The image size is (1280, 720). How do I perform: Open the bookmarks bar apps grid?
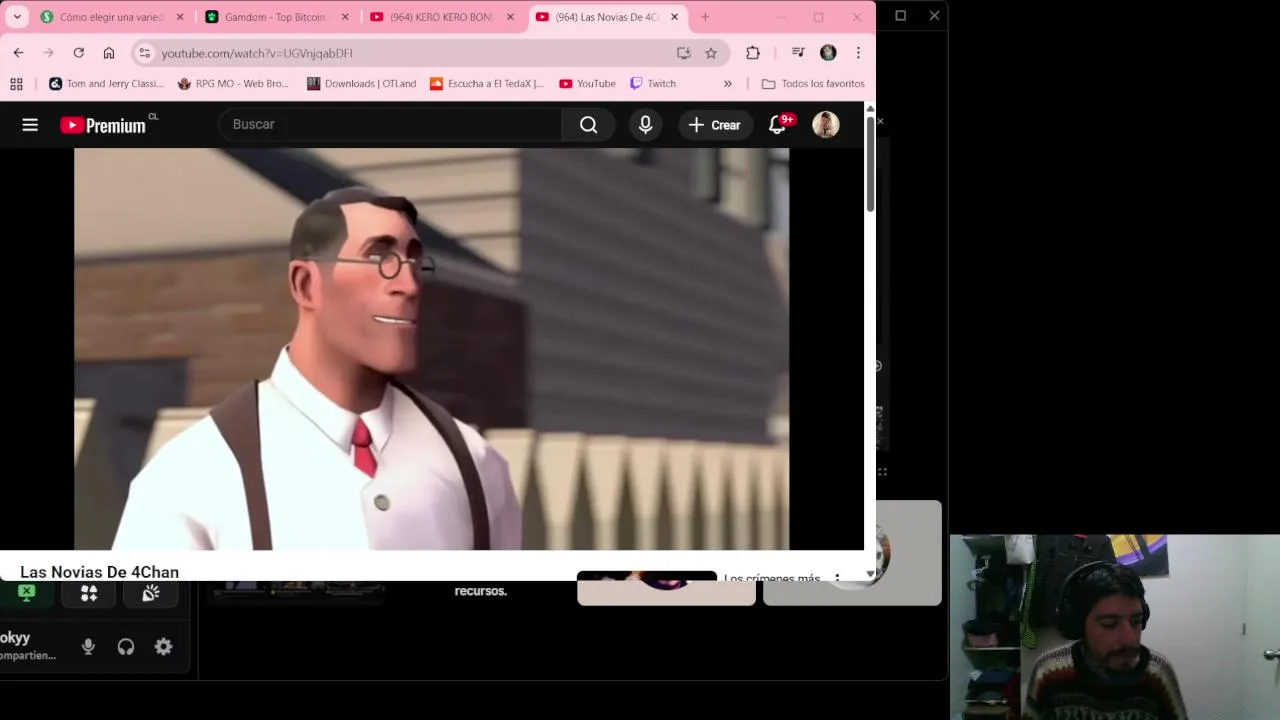[x=16, y=84]
